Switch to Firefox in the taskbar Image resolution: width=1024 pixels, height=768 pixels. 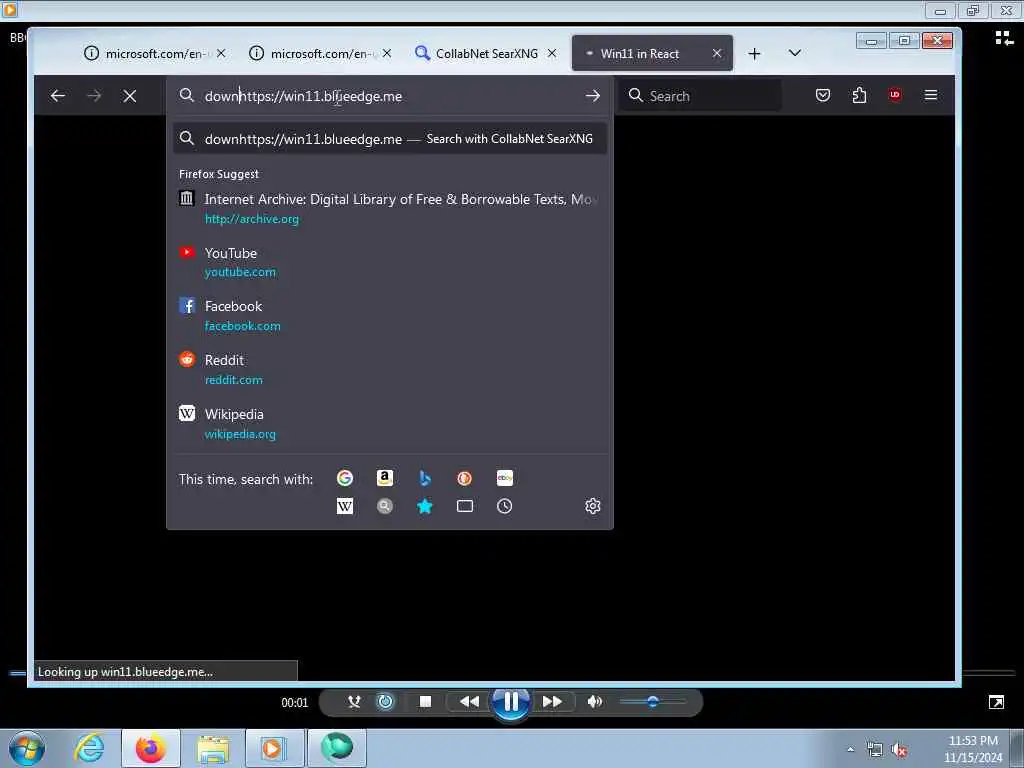(151, 748)
